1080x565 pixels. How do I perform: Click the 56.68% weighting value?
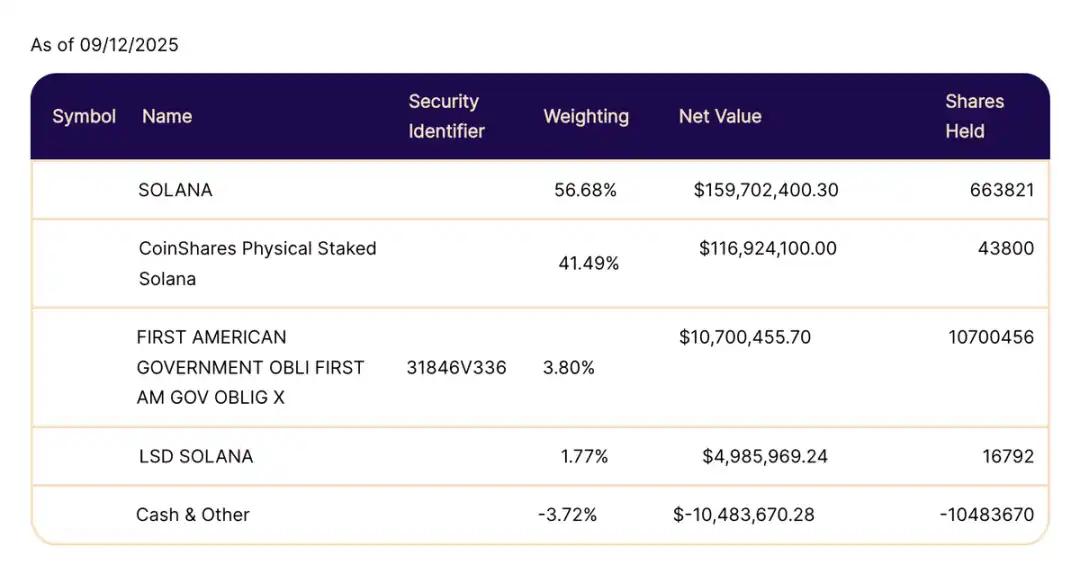(x=585, y=190)
